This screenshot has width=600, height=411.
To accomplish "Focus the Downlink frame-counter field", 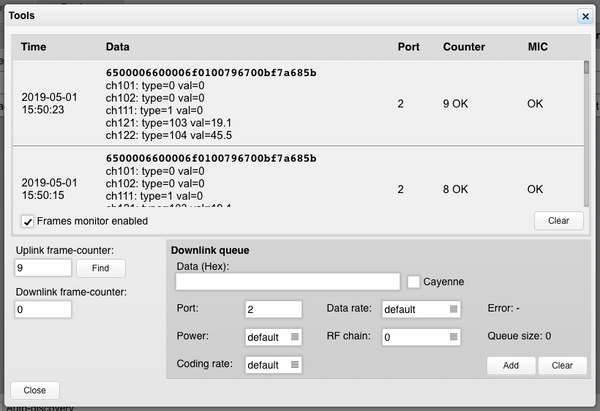I will [x=43, y=309].
